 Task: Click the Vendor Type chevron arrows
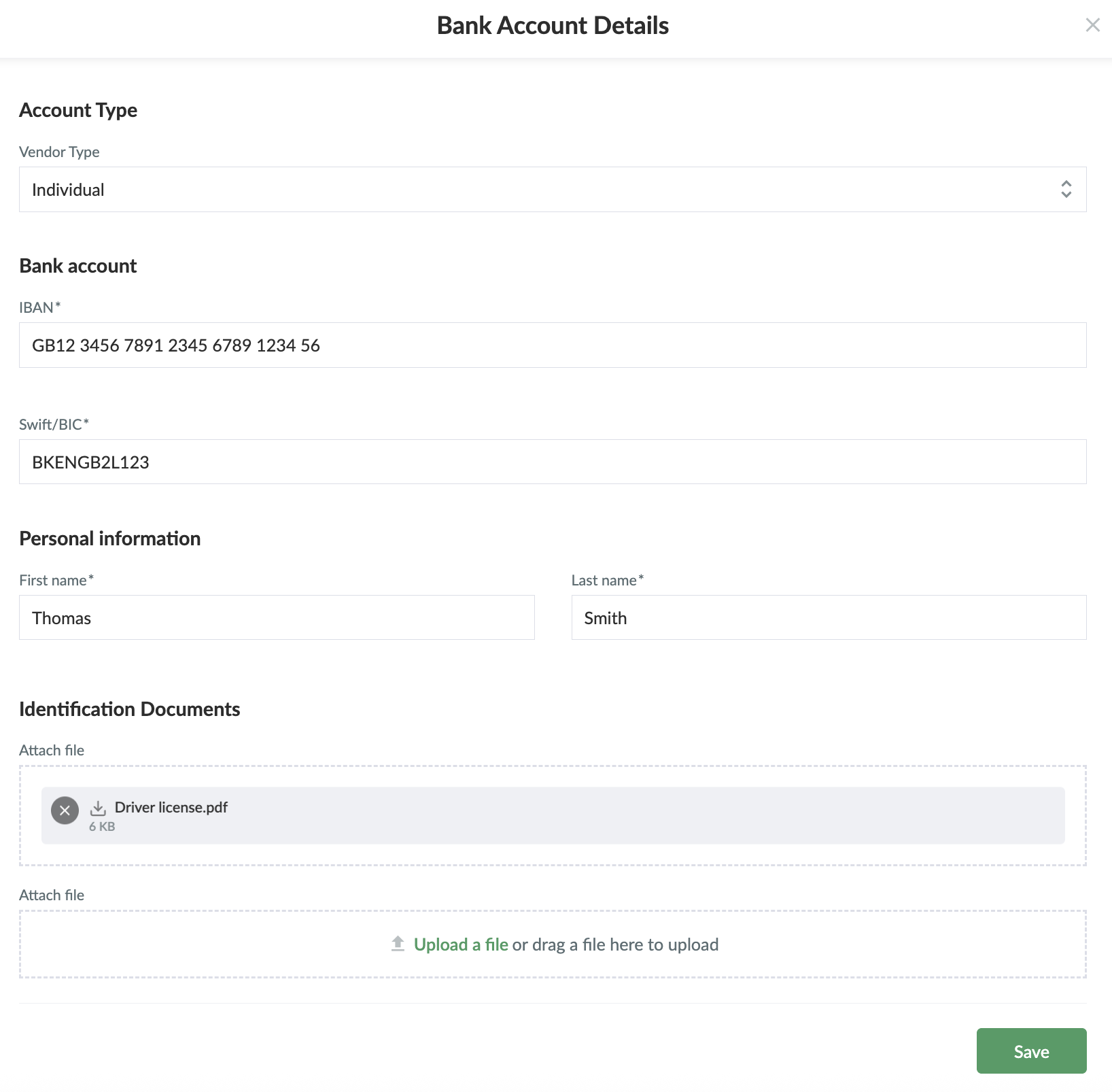pyautogui.click(x=1066, y=190)
